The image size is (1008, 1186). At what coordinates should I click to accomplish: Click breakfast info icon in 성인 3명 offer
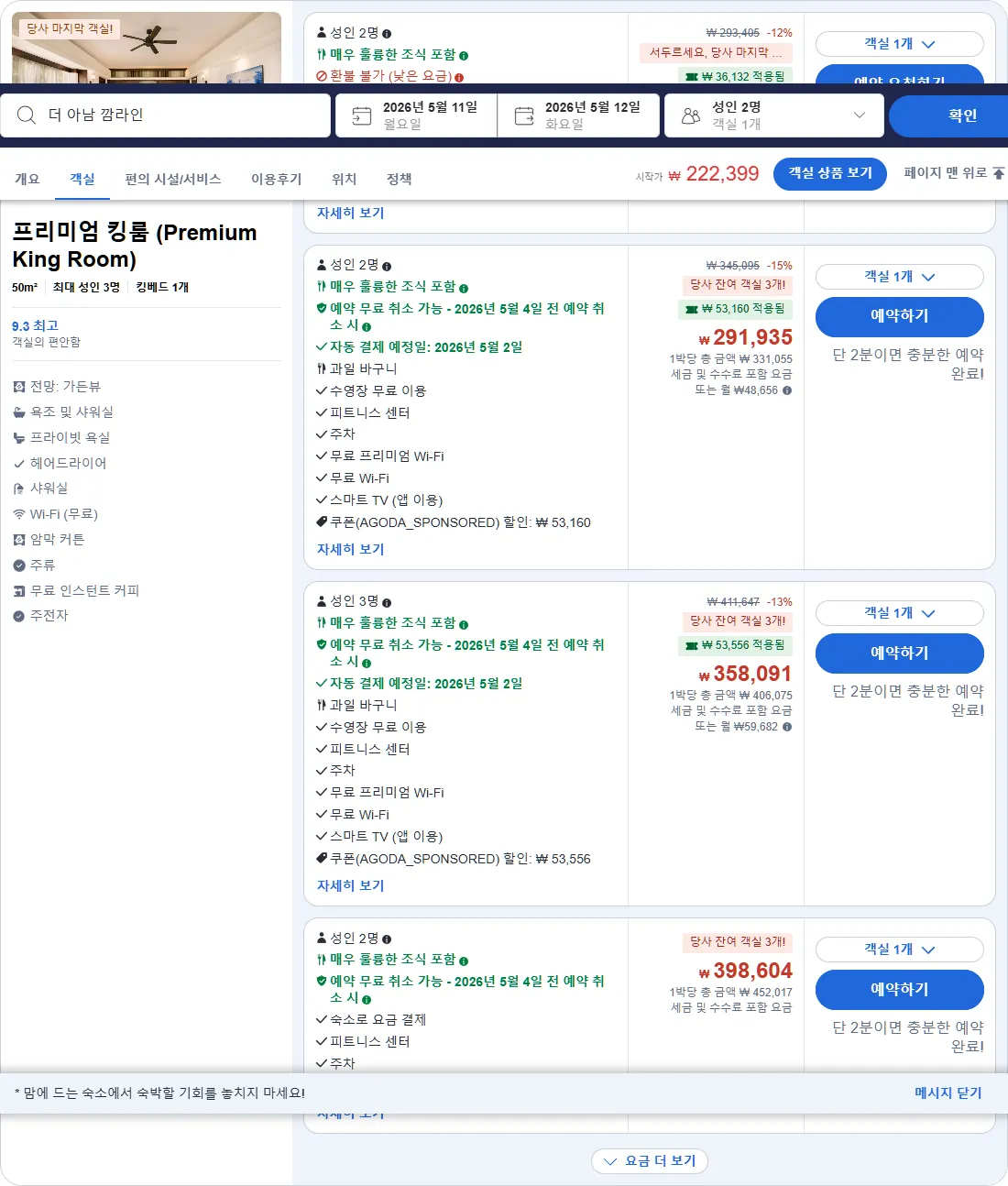464,624
